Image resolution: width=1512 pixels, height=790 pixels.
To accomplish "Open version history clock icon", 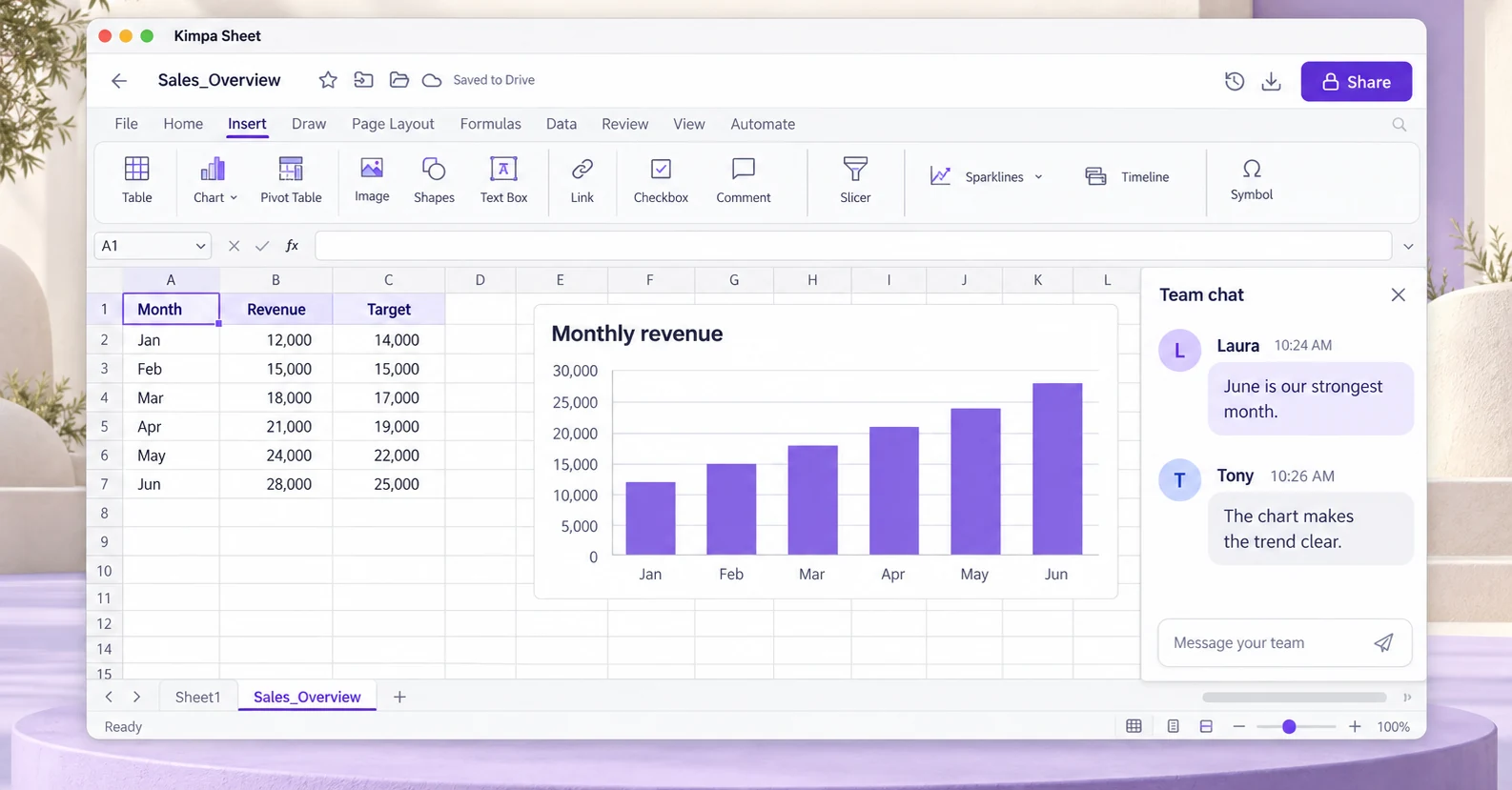I will click(1234, 81).
